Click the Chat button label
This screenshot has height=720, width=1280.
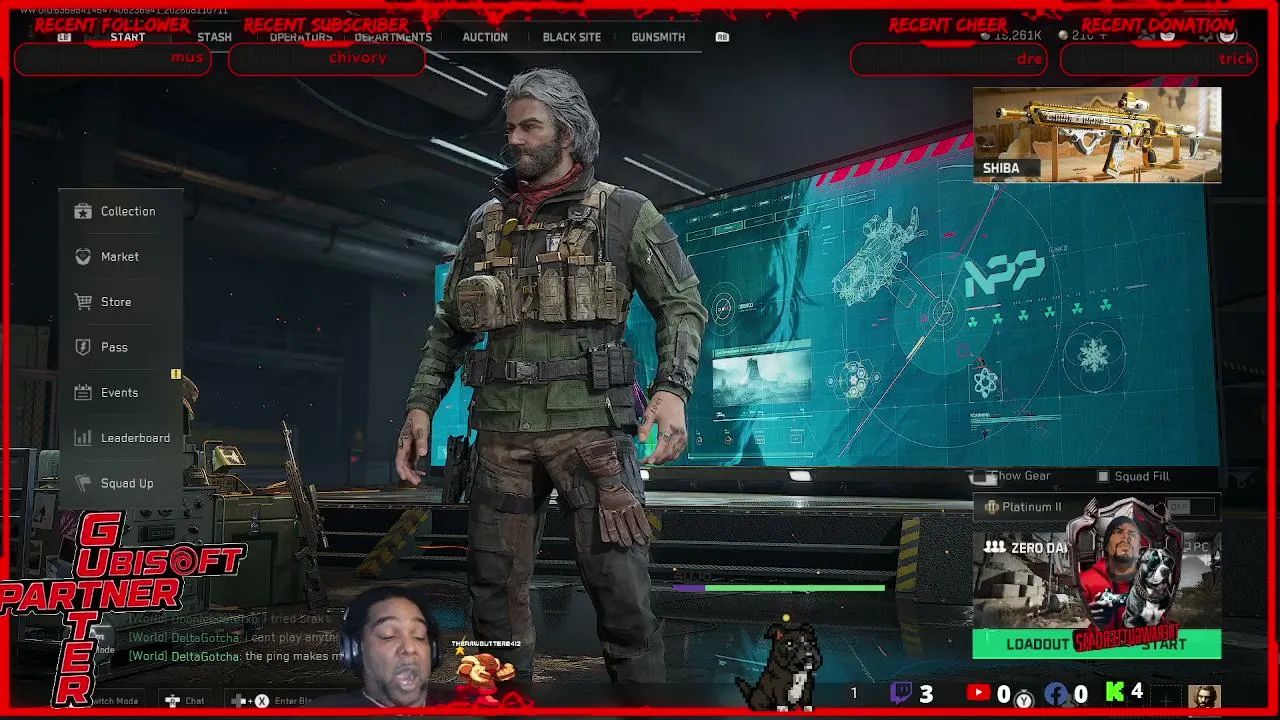point(195,701)
